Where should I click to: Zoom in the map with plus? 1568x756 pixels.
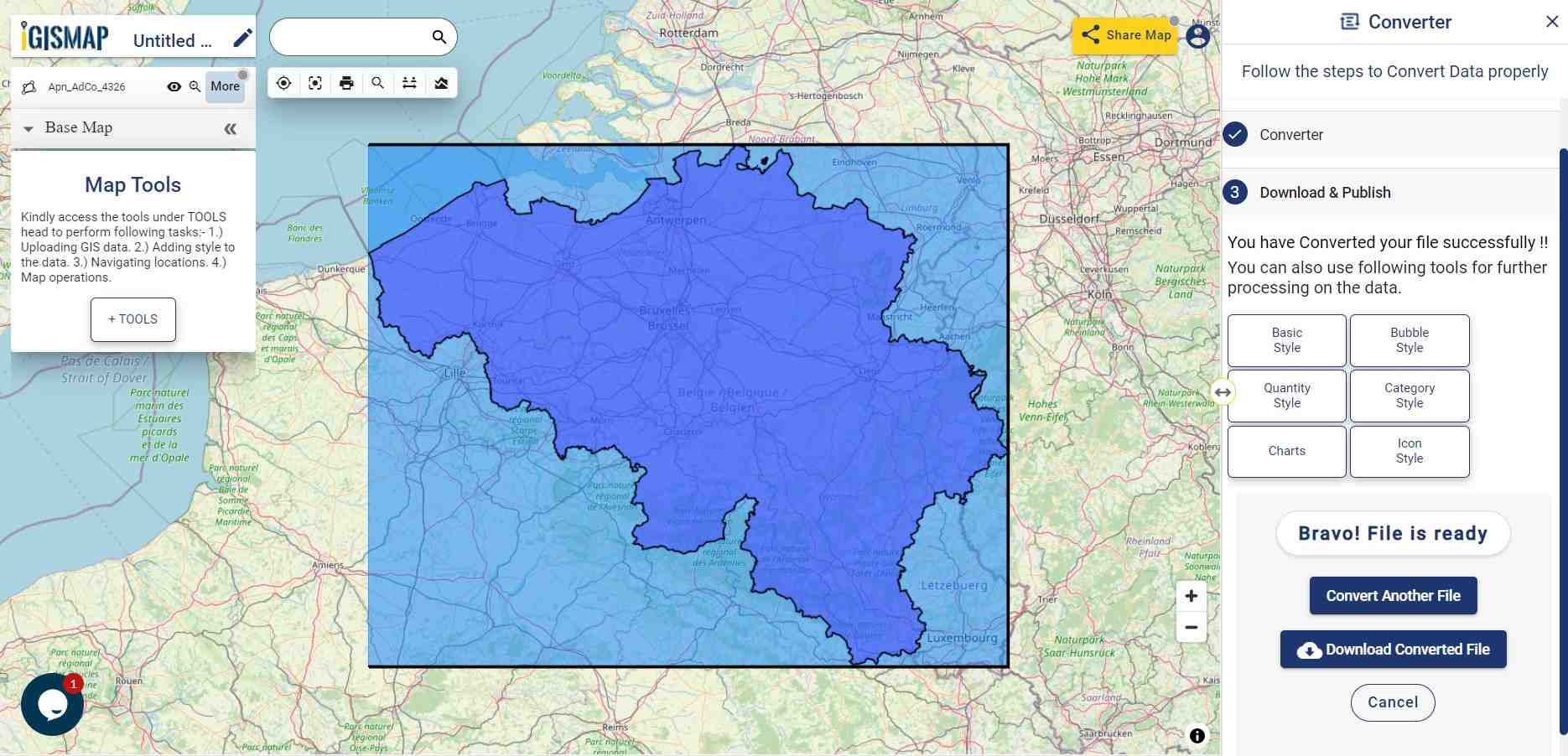coord(1191,596)
